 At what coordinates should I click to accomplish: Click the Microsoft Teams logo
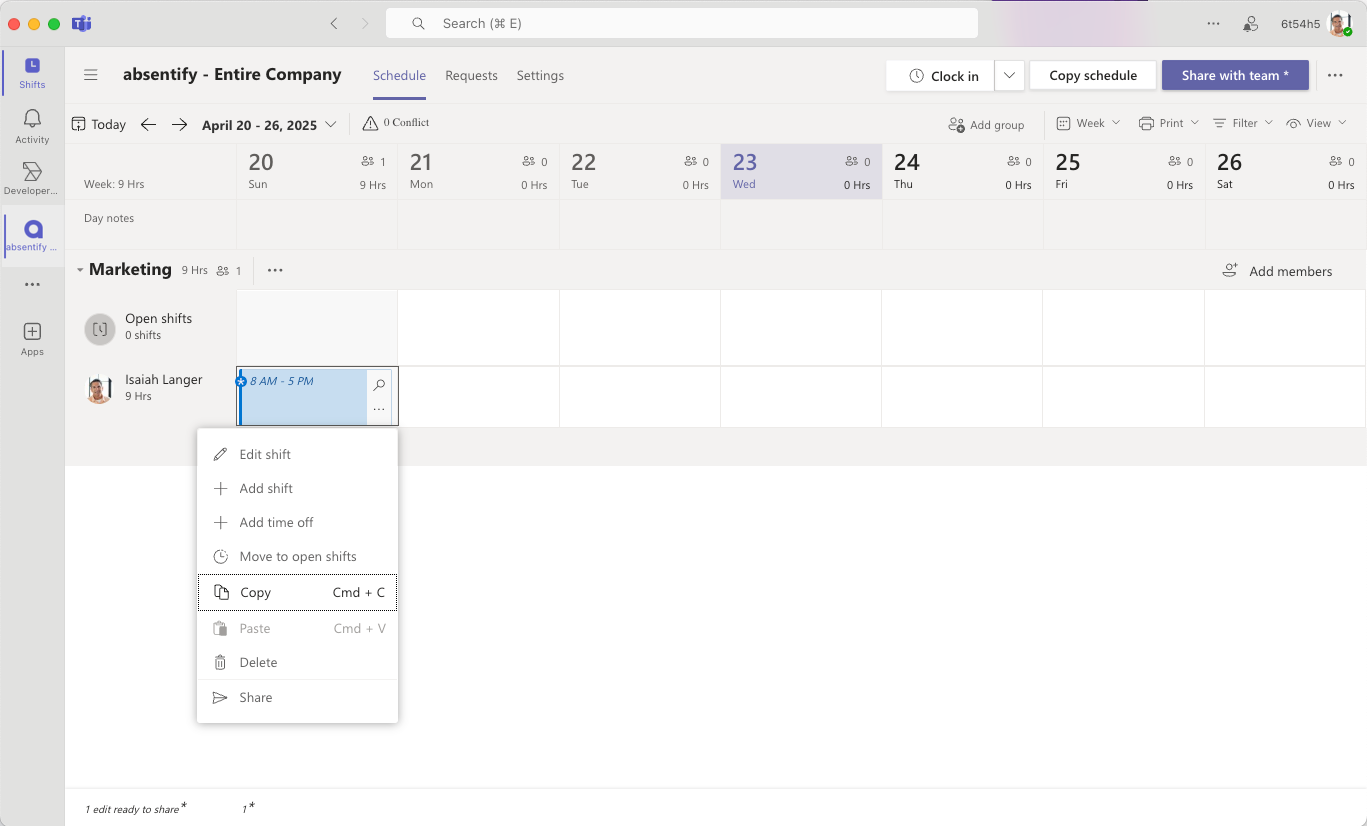pyautogui.click(x=82, y=23)
